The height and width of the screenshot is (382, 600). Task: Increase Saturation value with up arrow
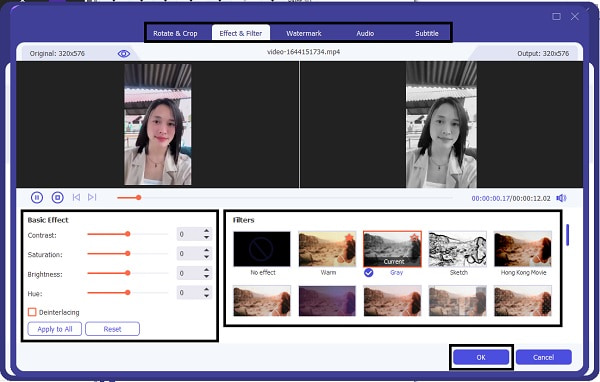(207, 250)
